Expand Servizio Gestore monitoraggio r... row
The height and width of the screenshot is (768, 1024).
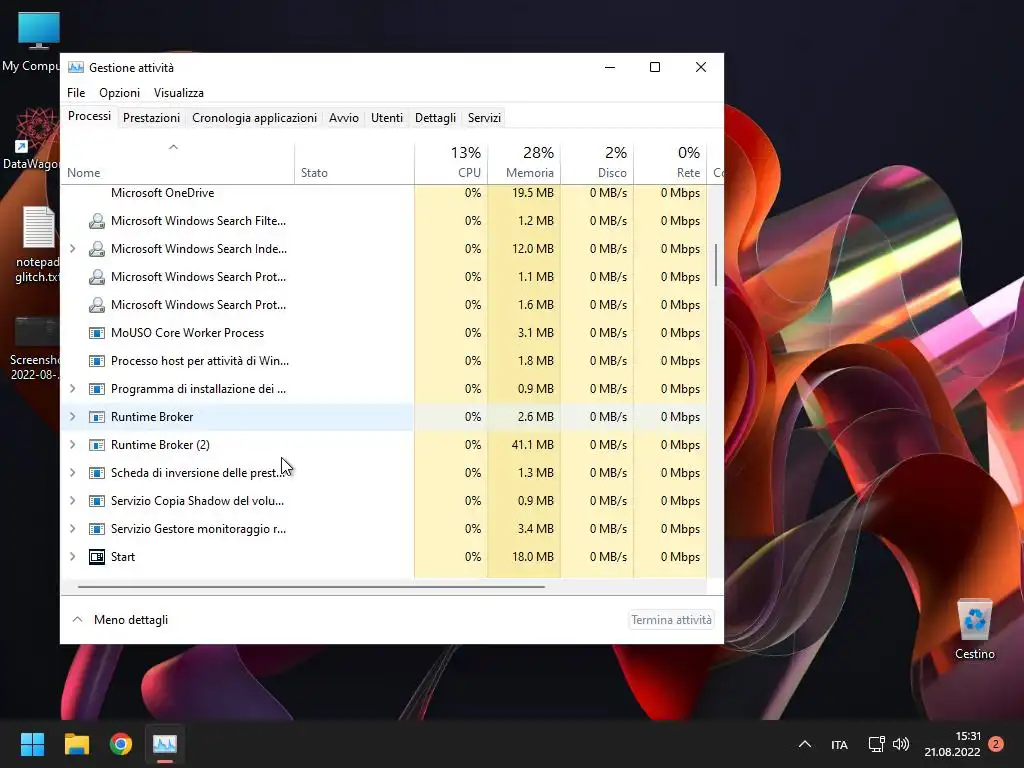click(x=72, y=529)
